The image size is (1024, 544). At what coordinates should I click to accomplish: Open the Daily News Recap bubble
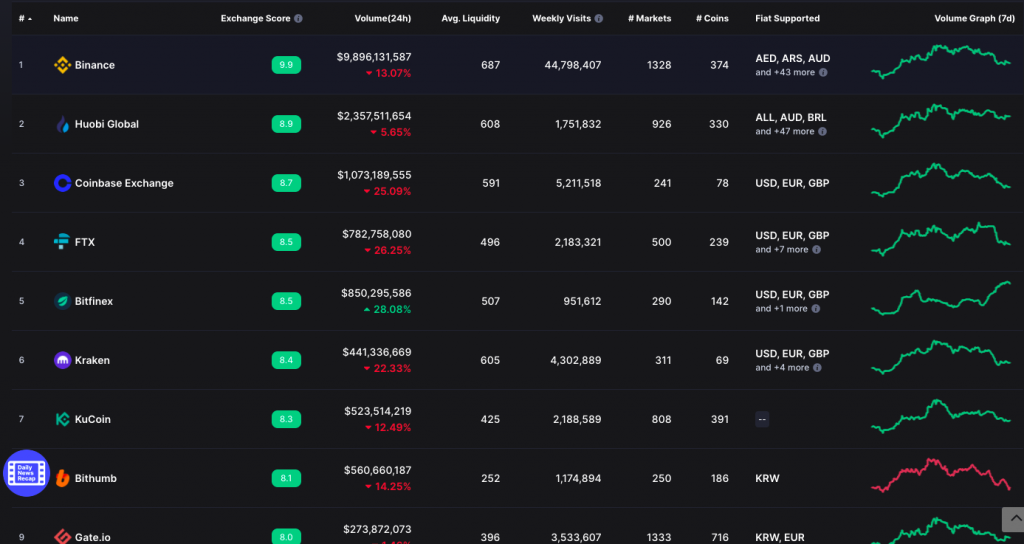27,473
